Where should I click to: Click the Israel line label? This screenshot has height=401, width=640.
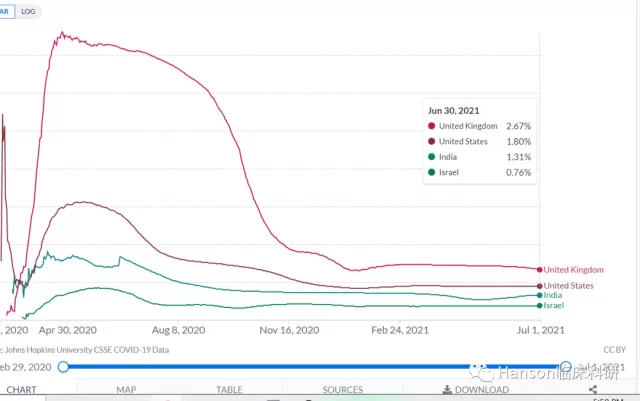tap(554, 305)
